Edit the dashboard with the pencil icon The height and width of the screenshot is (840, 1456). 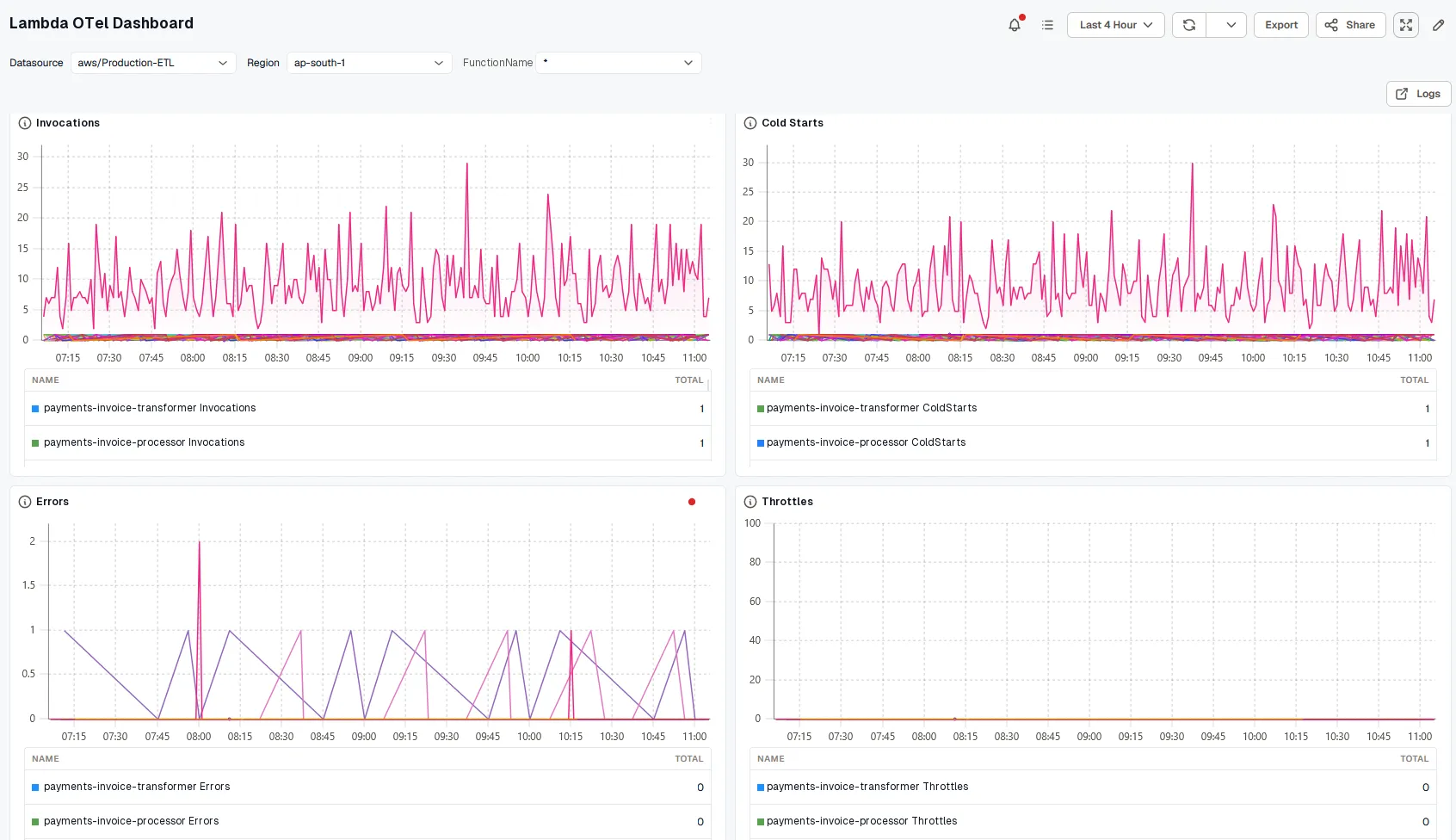pos(1438,25)
